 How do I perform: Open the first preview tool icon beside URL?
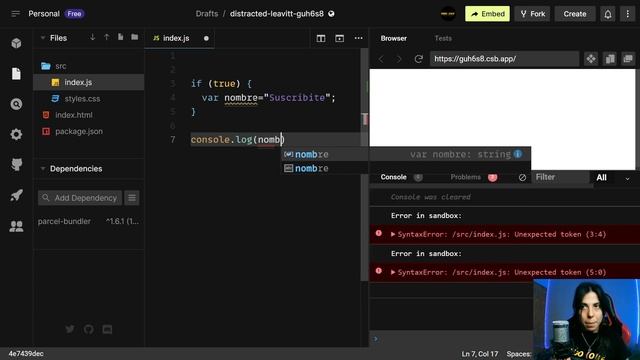[x=591, y=59]
